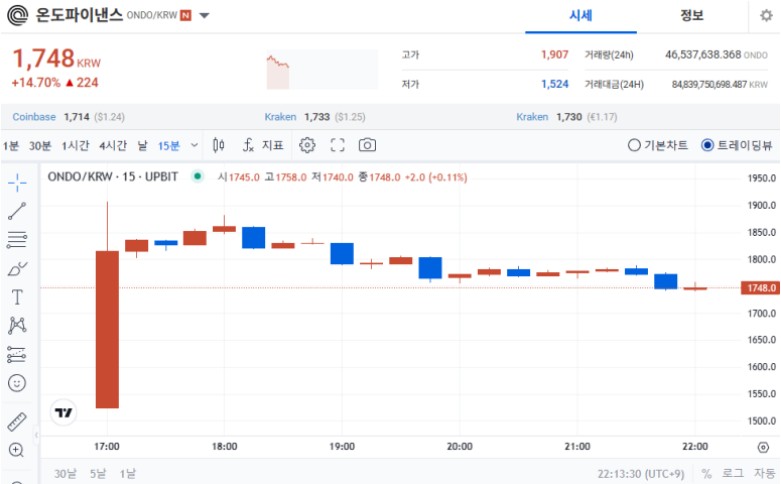
Task: Select the 트레이딩뷰 radio option
Action: [737, 145]
